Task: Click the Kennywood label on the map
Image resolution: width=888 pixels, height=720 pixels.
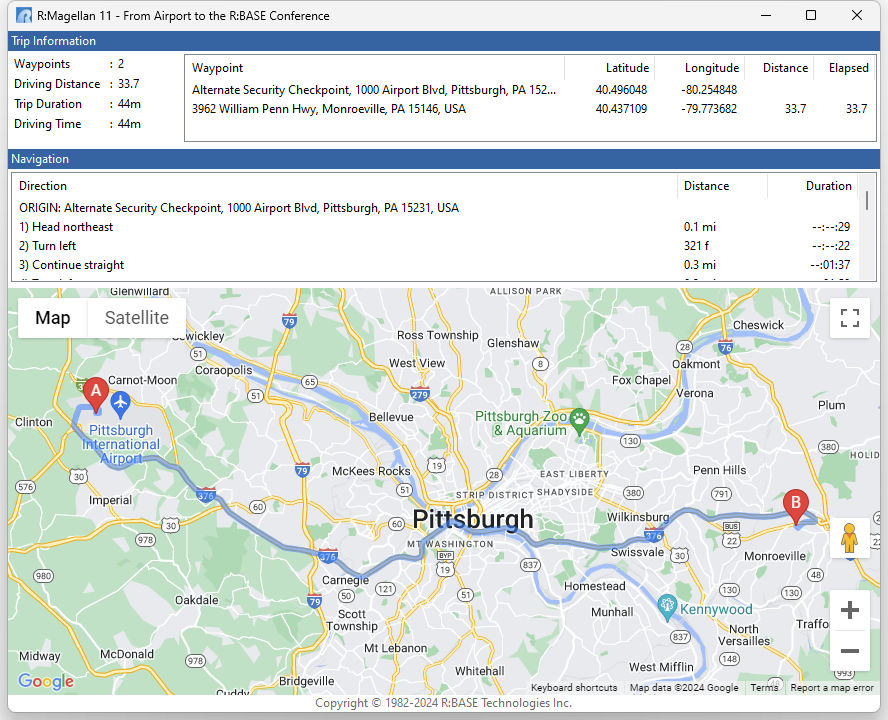Action: point(716,610)
